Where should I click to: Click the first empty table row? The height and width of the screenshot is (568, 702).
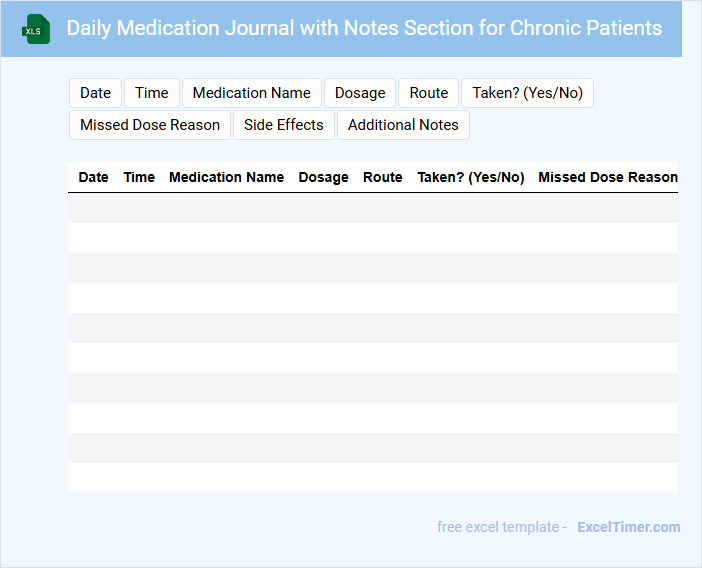click(372, 208)
